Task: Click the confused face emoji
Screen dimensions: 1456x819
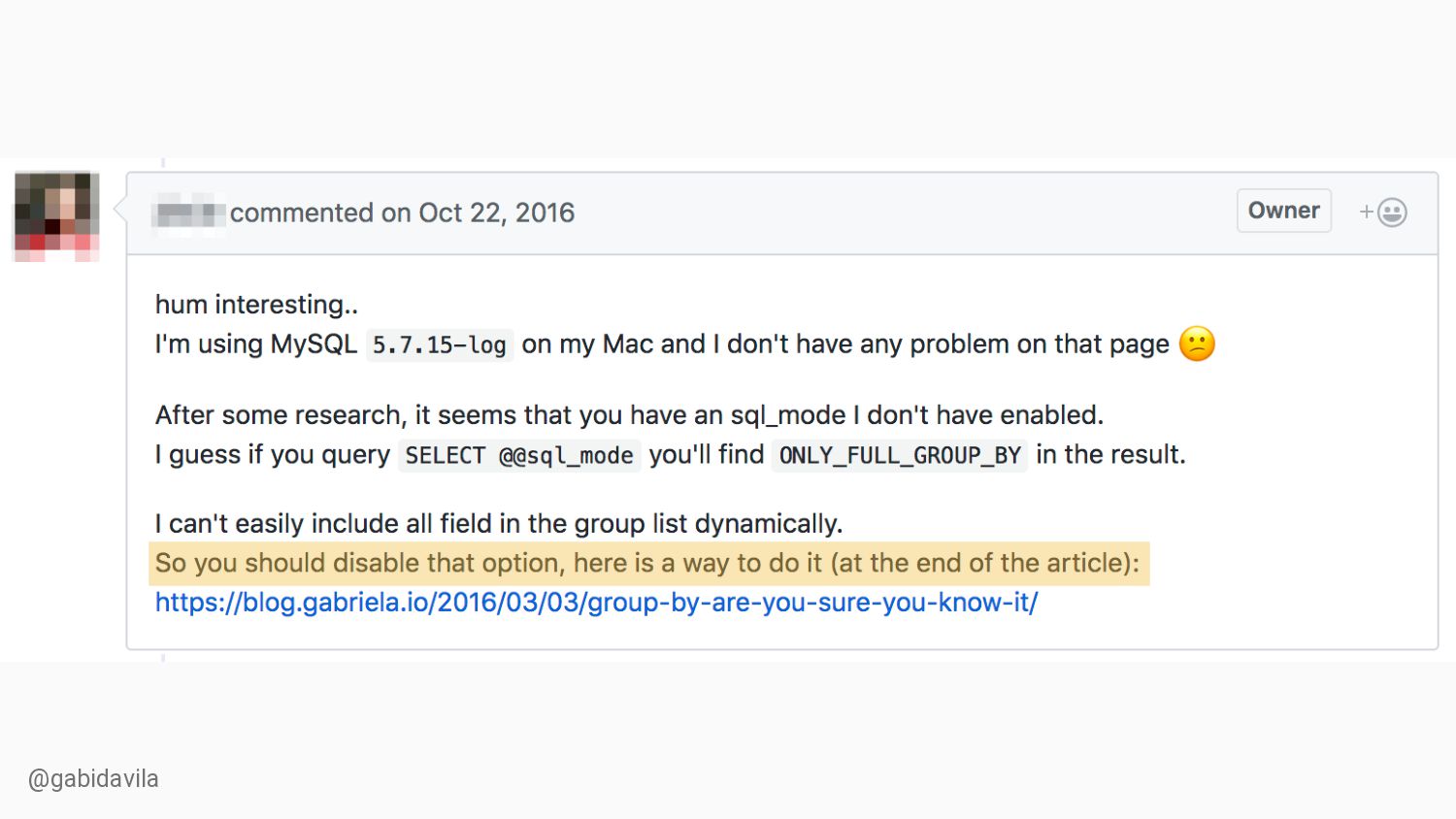Action: [x=1197, y=344]
